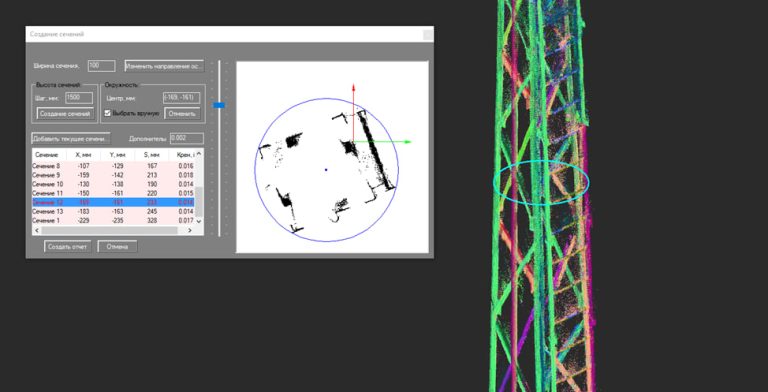
Task: Click the 'Создать отчет' button
Action: [x=68, y=246]
